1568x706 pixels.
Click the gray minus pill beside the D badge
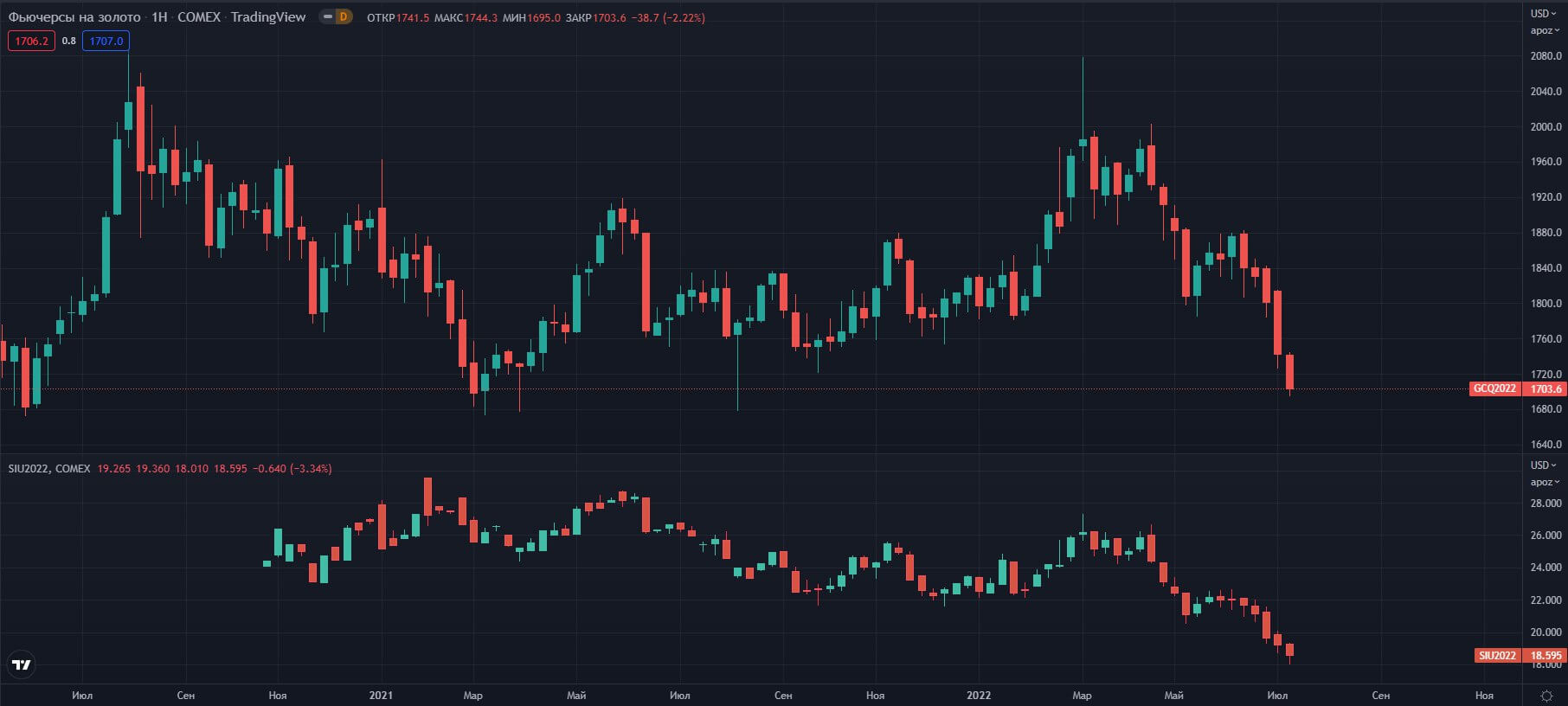point(328,16)
